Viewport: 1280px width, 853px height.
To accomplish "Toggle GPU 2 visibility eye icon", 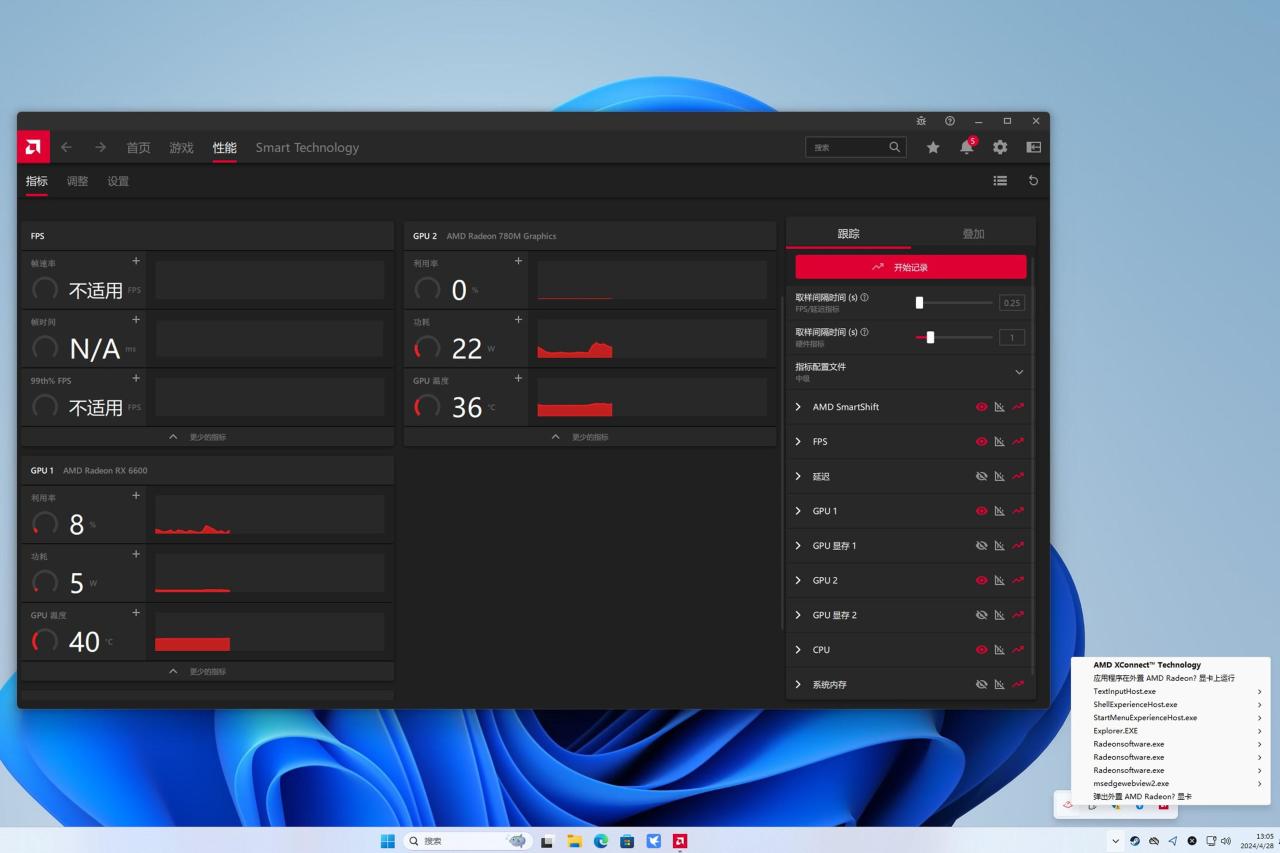I will click(x=981, y=580).
